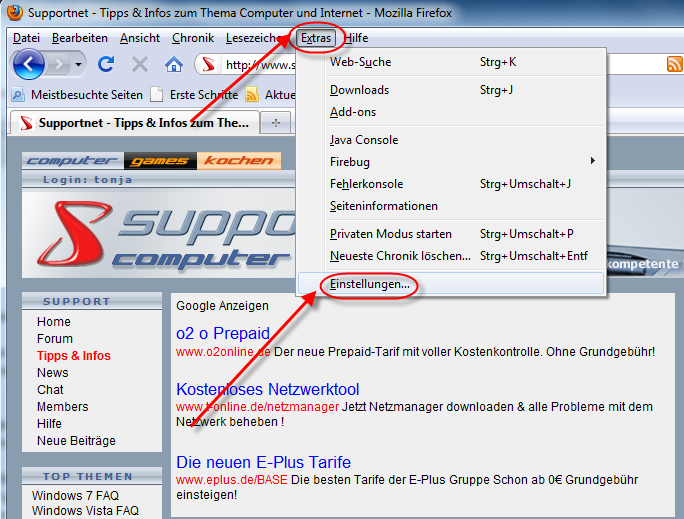
Task: Click the forward navigation arrow
Action: click(58, 65)
